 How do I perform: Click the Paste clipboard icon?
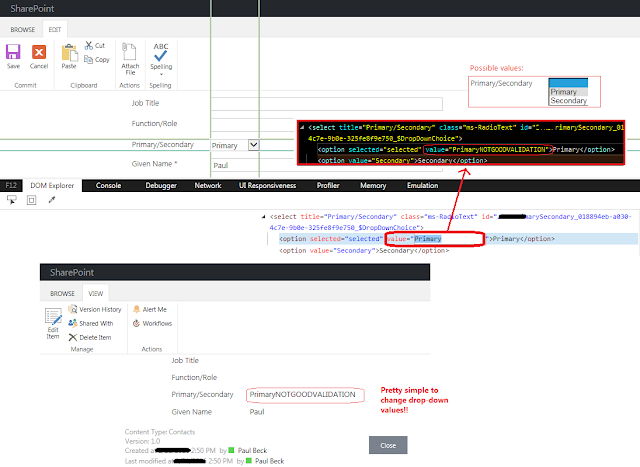69,52
